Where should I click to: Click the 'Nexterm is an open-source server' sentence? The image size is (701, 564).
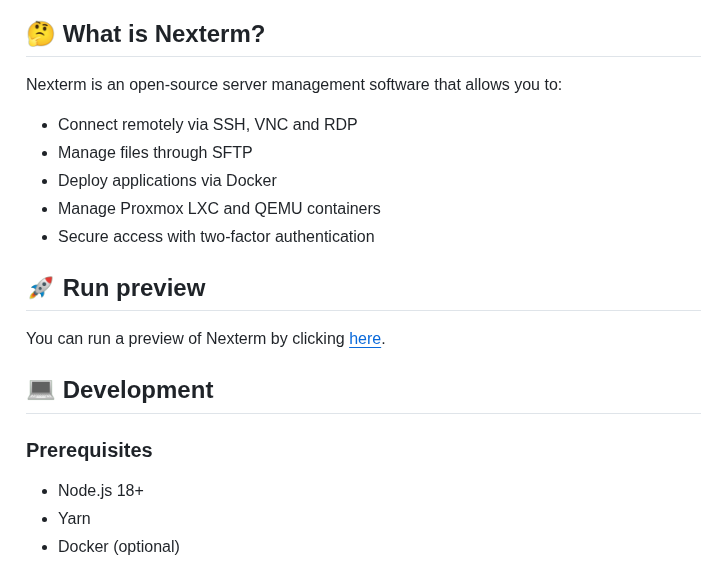294,84
